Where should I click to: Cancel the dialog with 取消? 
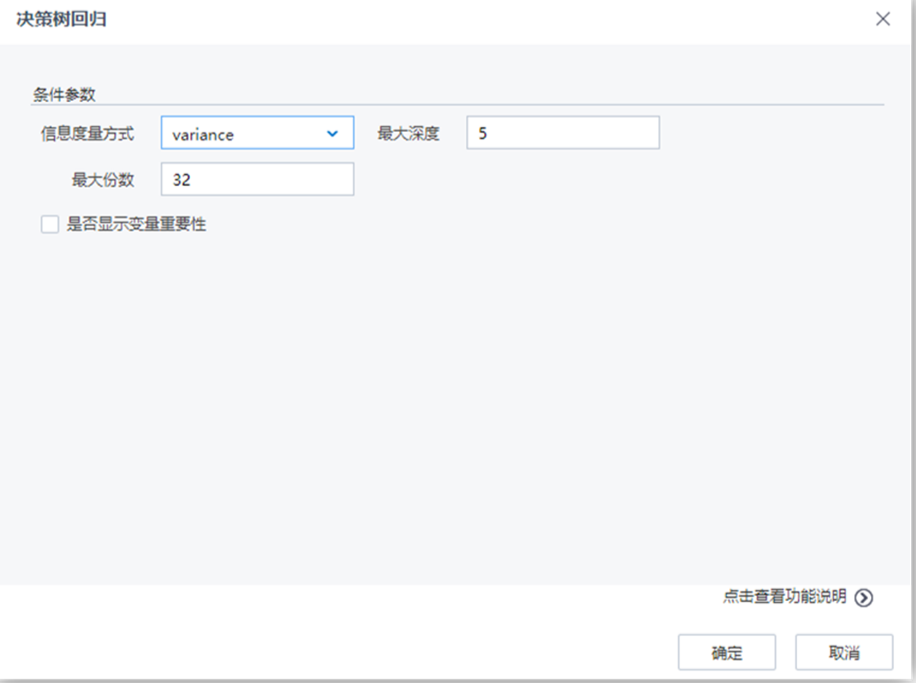tap(844, 651)
